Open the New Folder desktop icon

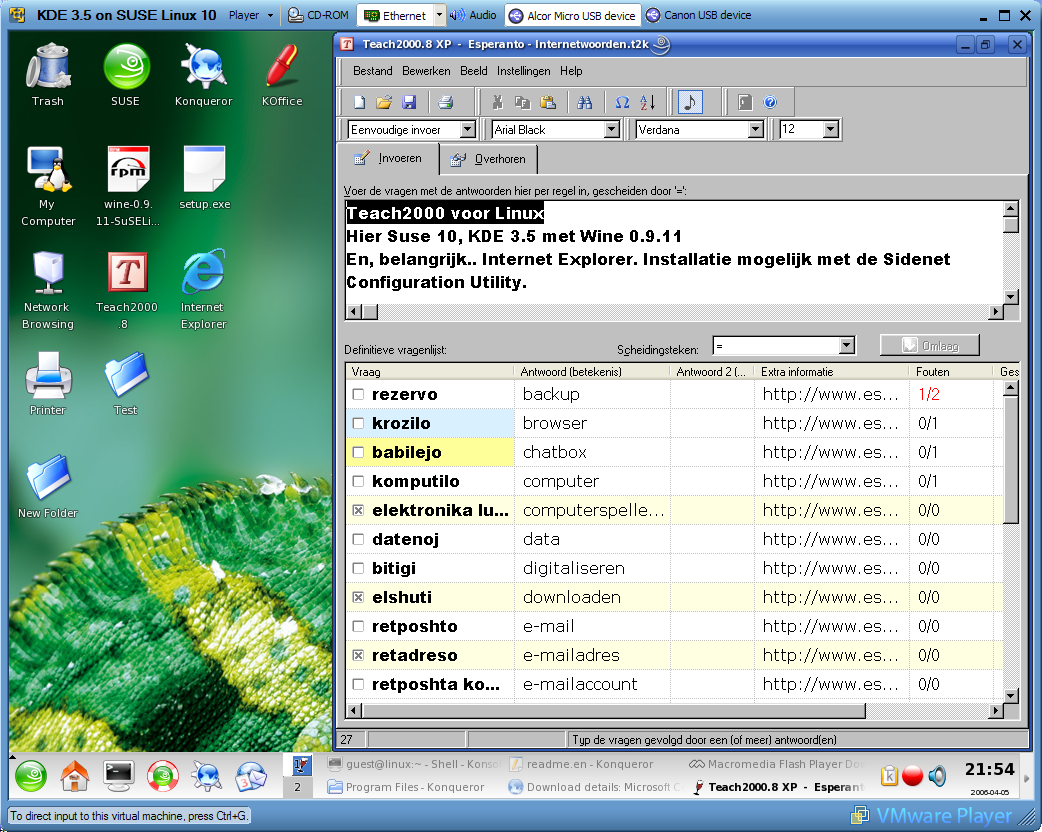click(48, 487)
